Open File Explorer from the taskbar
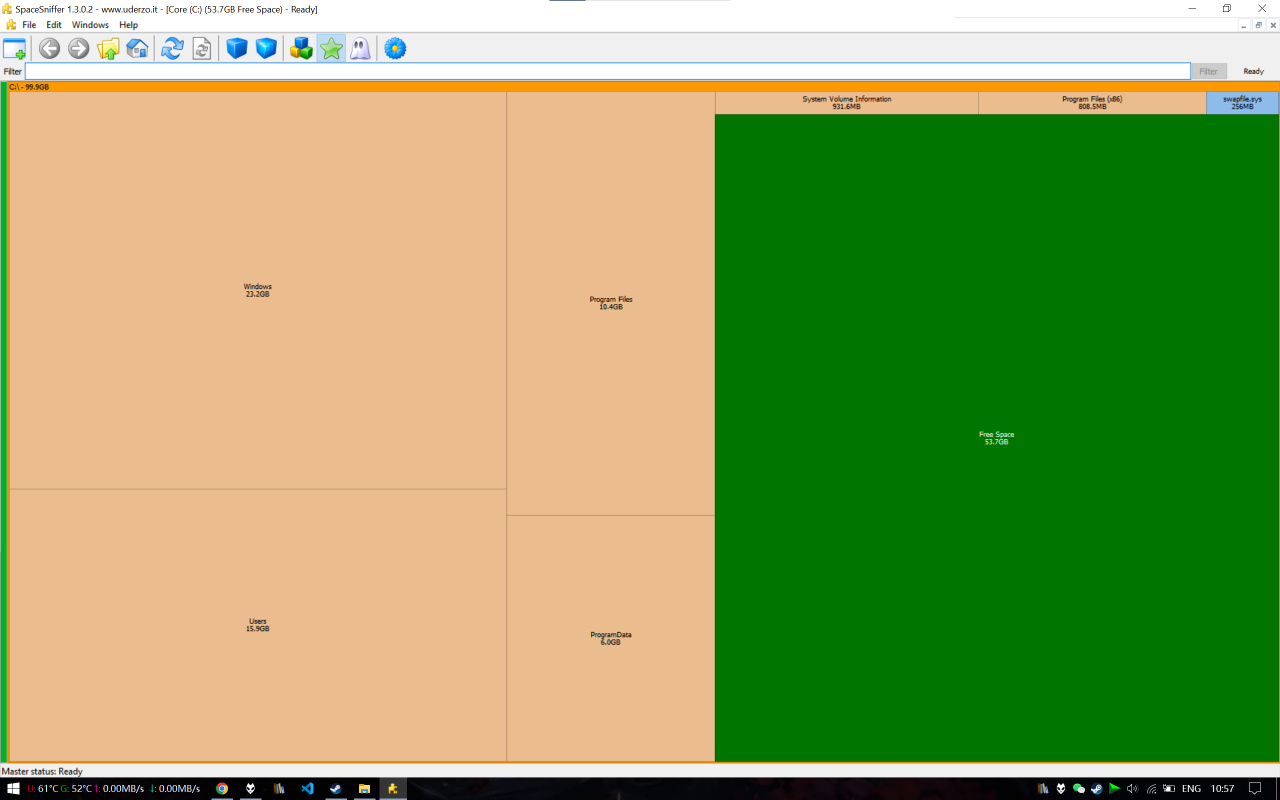 [x=365, y=789]
